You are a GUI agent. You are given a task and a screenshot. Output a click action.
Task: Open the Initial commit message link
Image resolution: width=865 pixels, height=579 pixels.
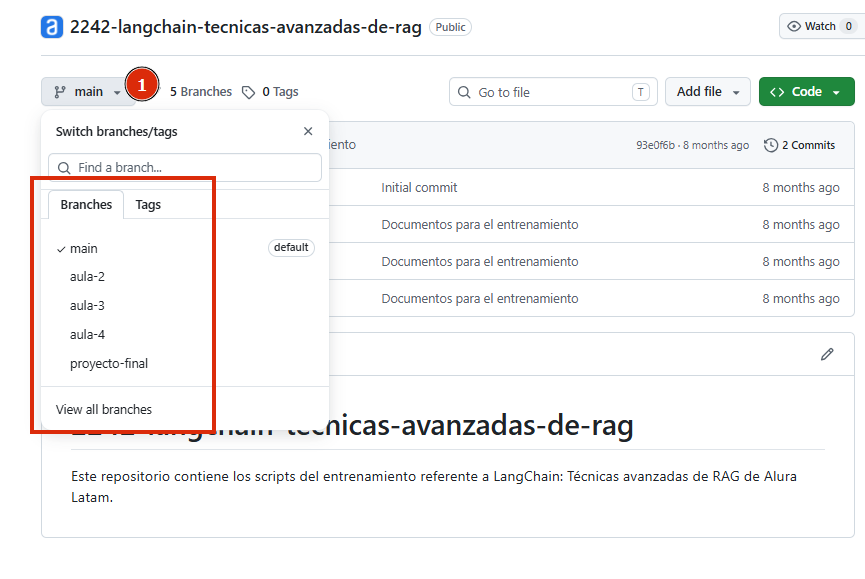pos(419,187)
